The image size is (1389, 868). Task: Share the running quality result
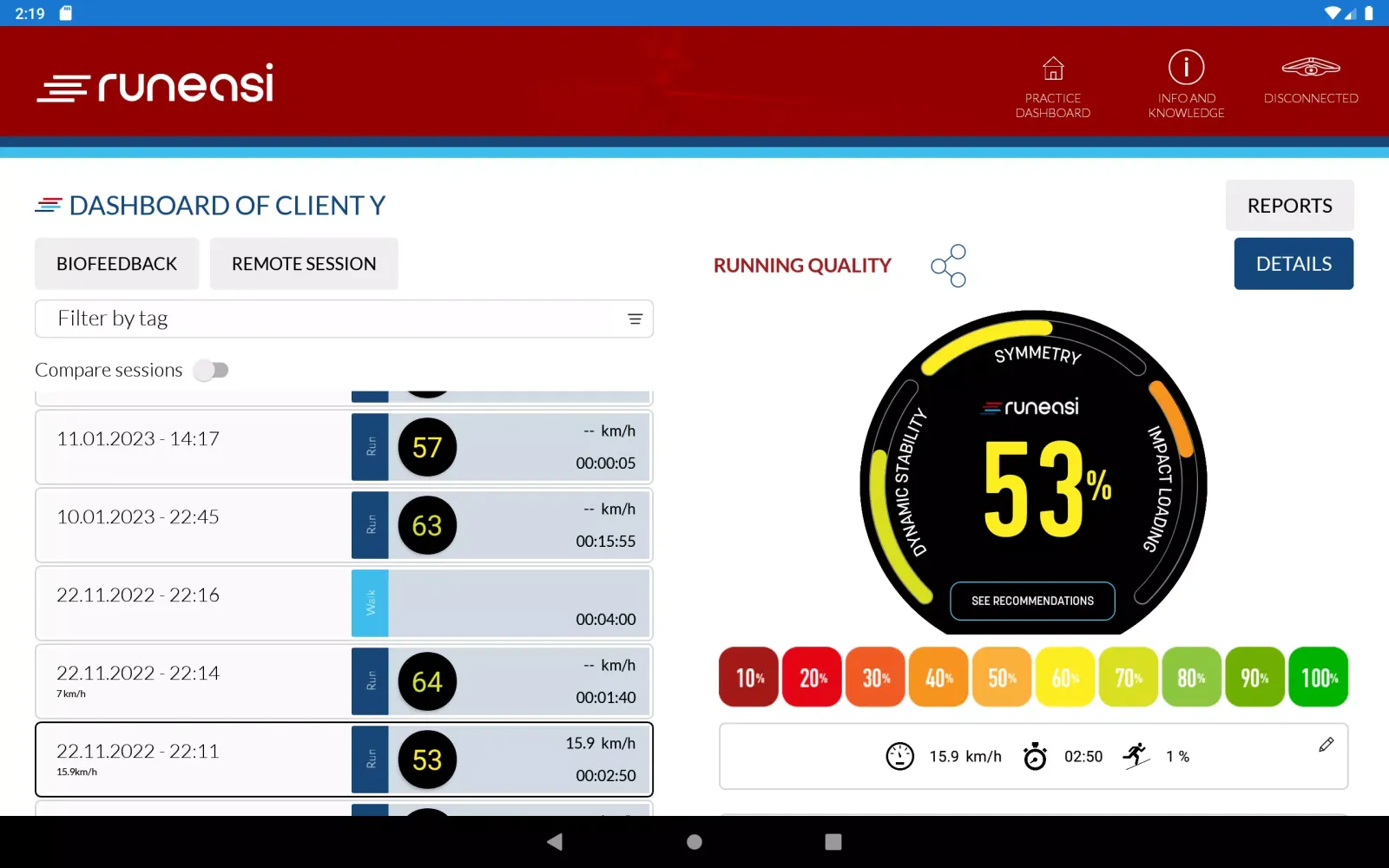(x=948, y=266)
